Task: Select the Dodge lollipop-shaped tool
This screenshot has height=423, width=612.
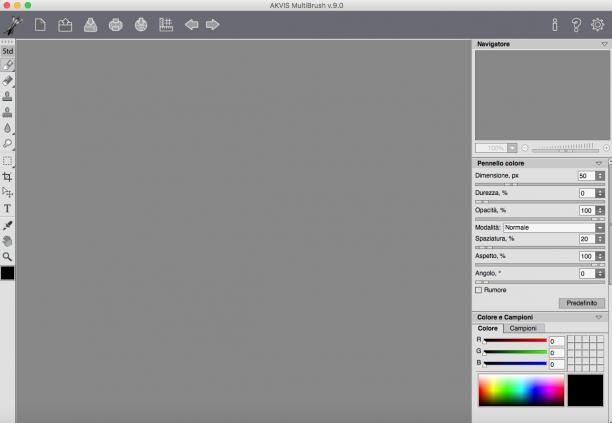Action: click(7, 144)
